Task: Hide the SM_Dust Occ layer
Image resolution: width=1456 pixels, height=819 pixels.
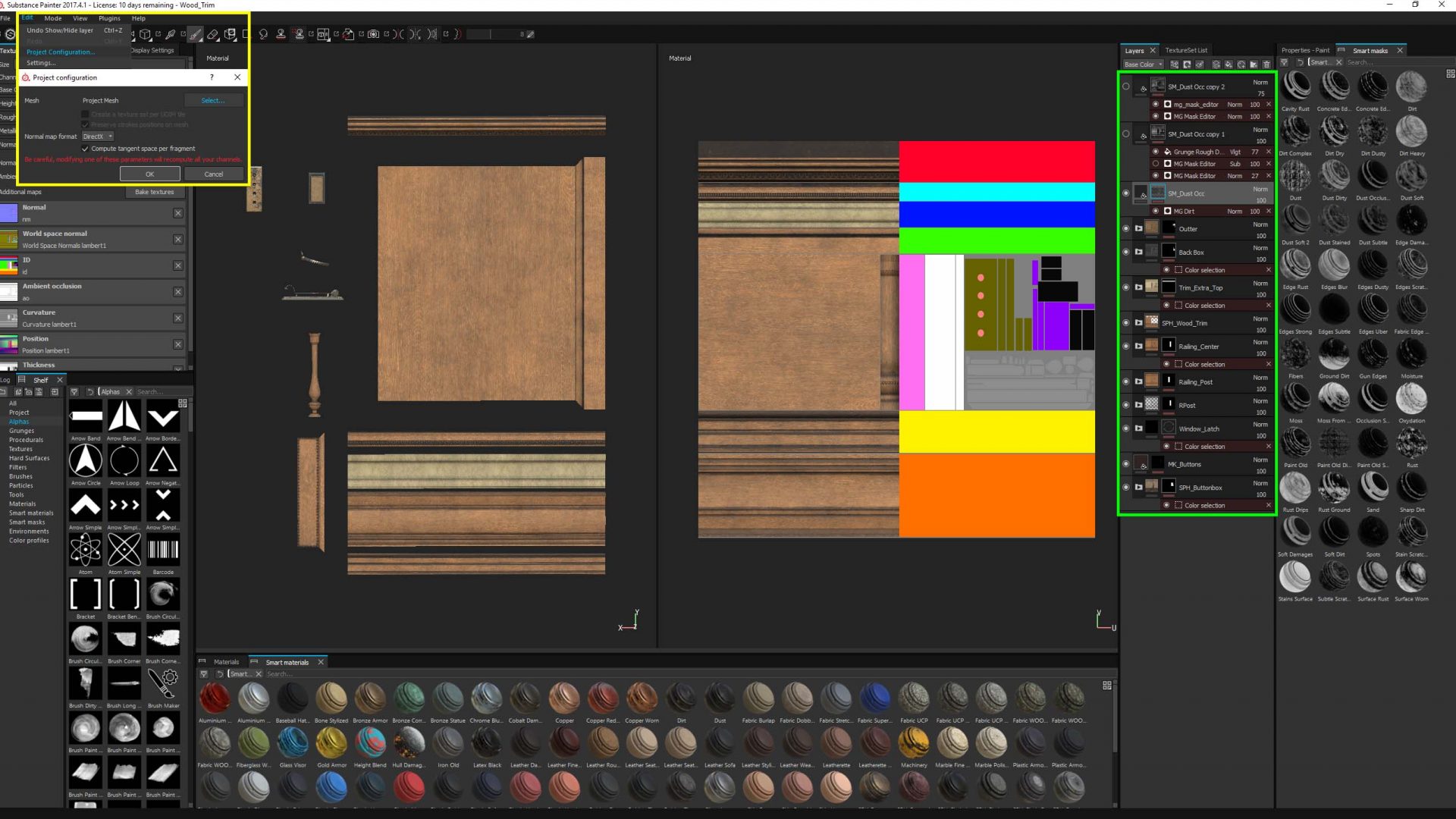Action: point(1125,193)
